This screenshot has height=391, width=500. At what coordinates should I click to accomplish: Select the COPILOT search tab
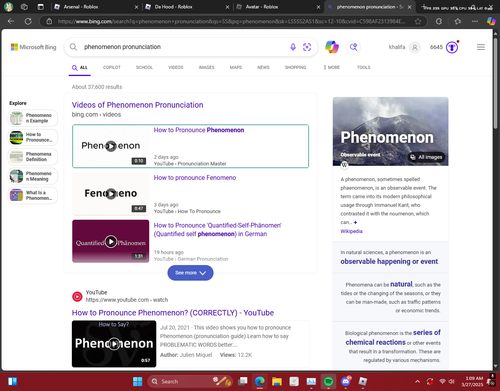pos(112,67)
